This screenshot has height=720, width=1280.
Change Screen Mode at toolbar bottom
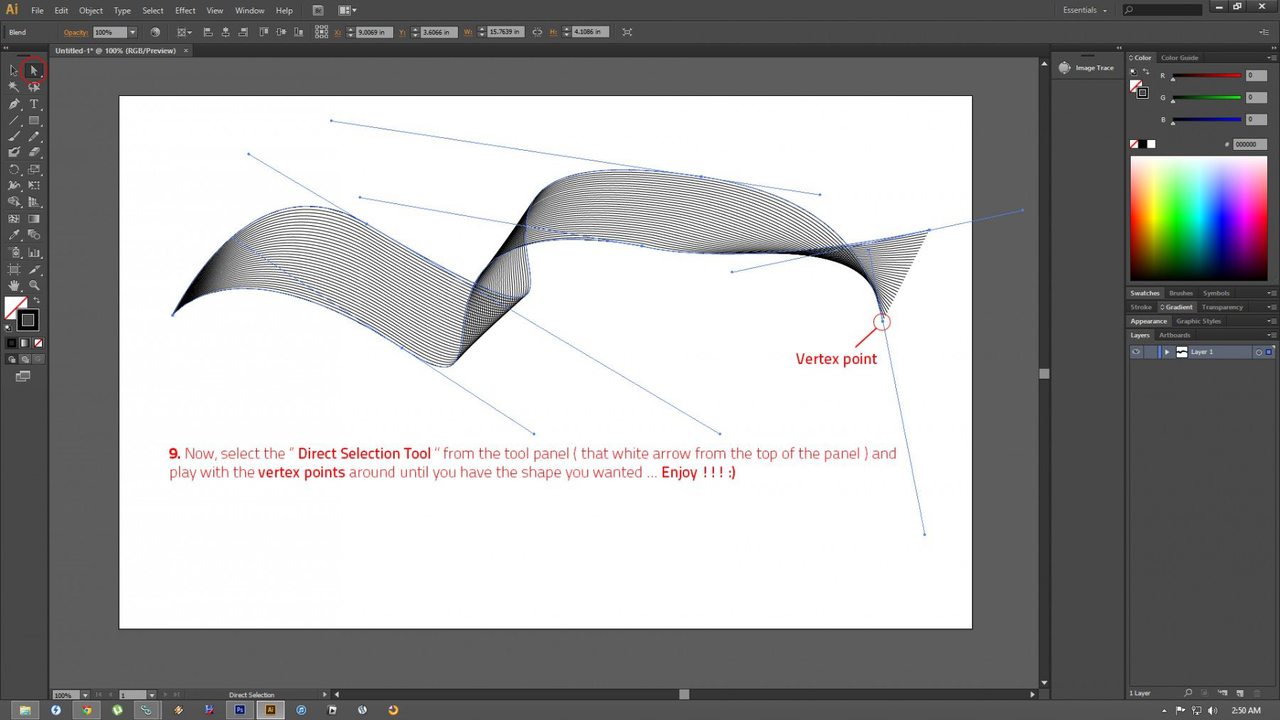(23, 376)
